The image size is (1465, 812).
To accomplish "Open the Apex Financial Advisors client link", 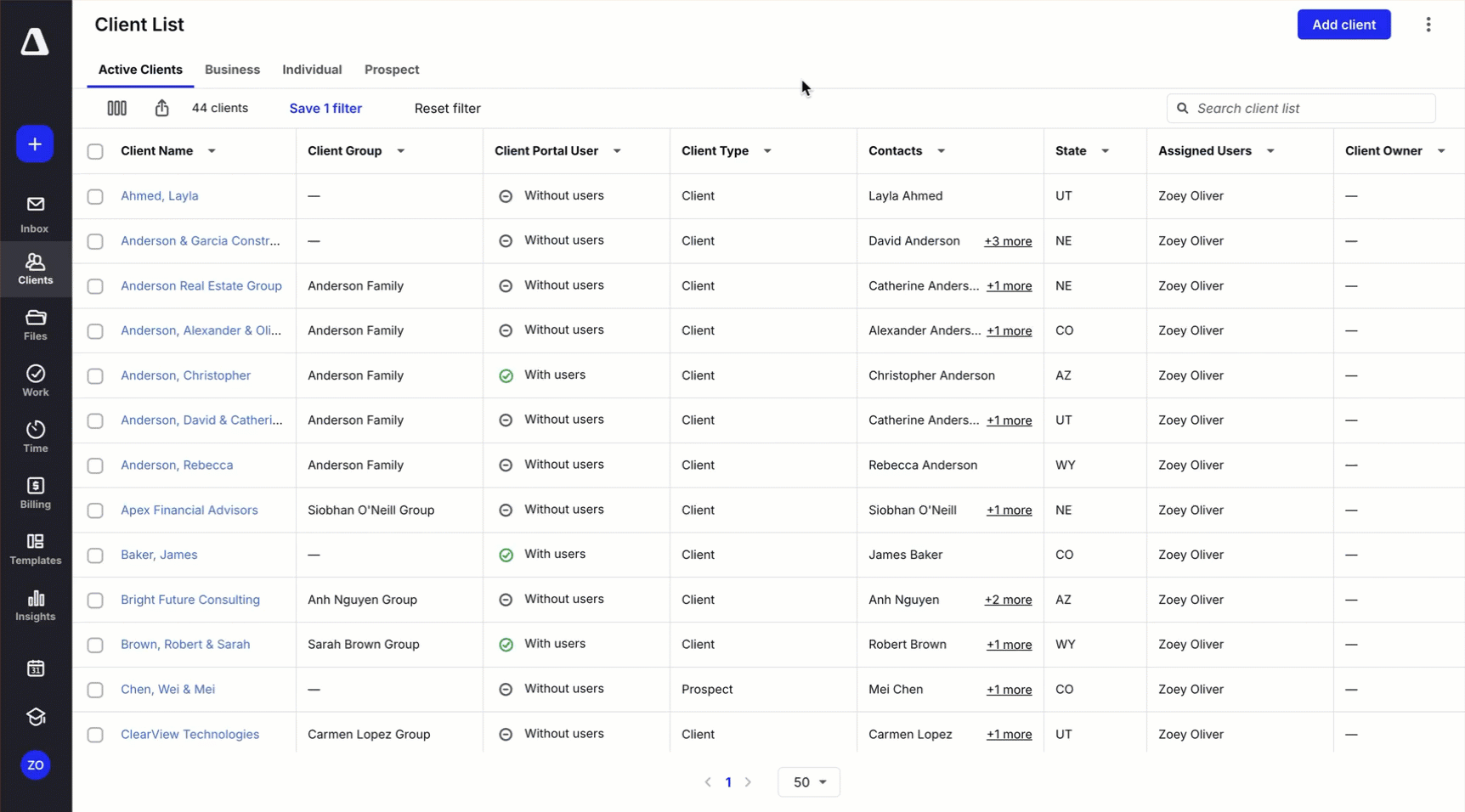I will 189,510.
